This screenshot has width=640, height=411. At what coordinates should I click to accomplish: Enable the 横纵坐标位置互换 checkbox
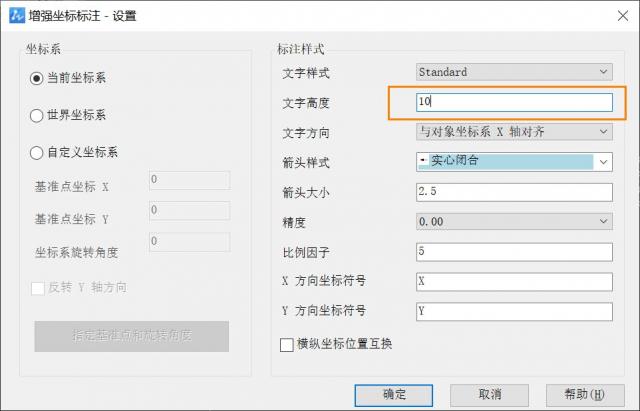click(287, 344)
